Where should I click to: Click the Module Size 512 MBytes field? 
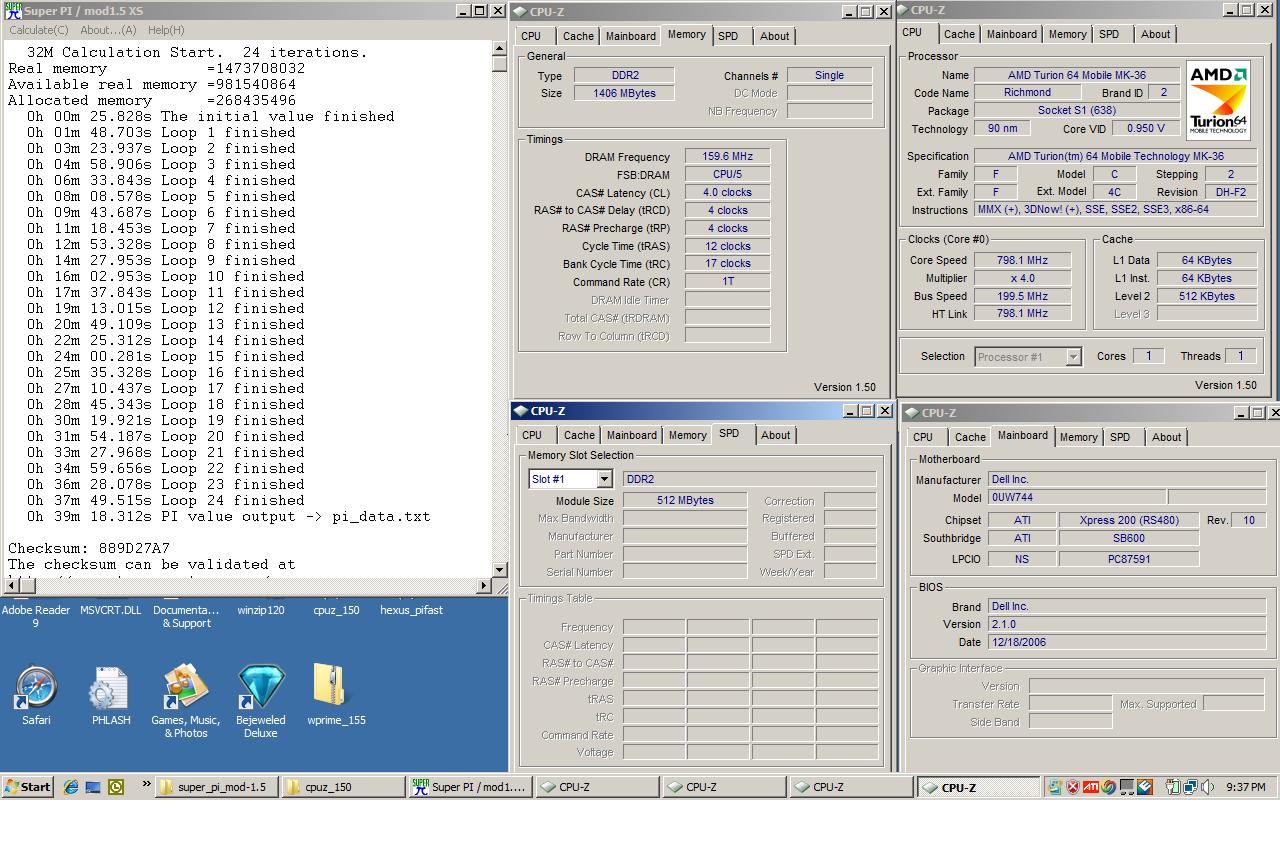[685, 500]
